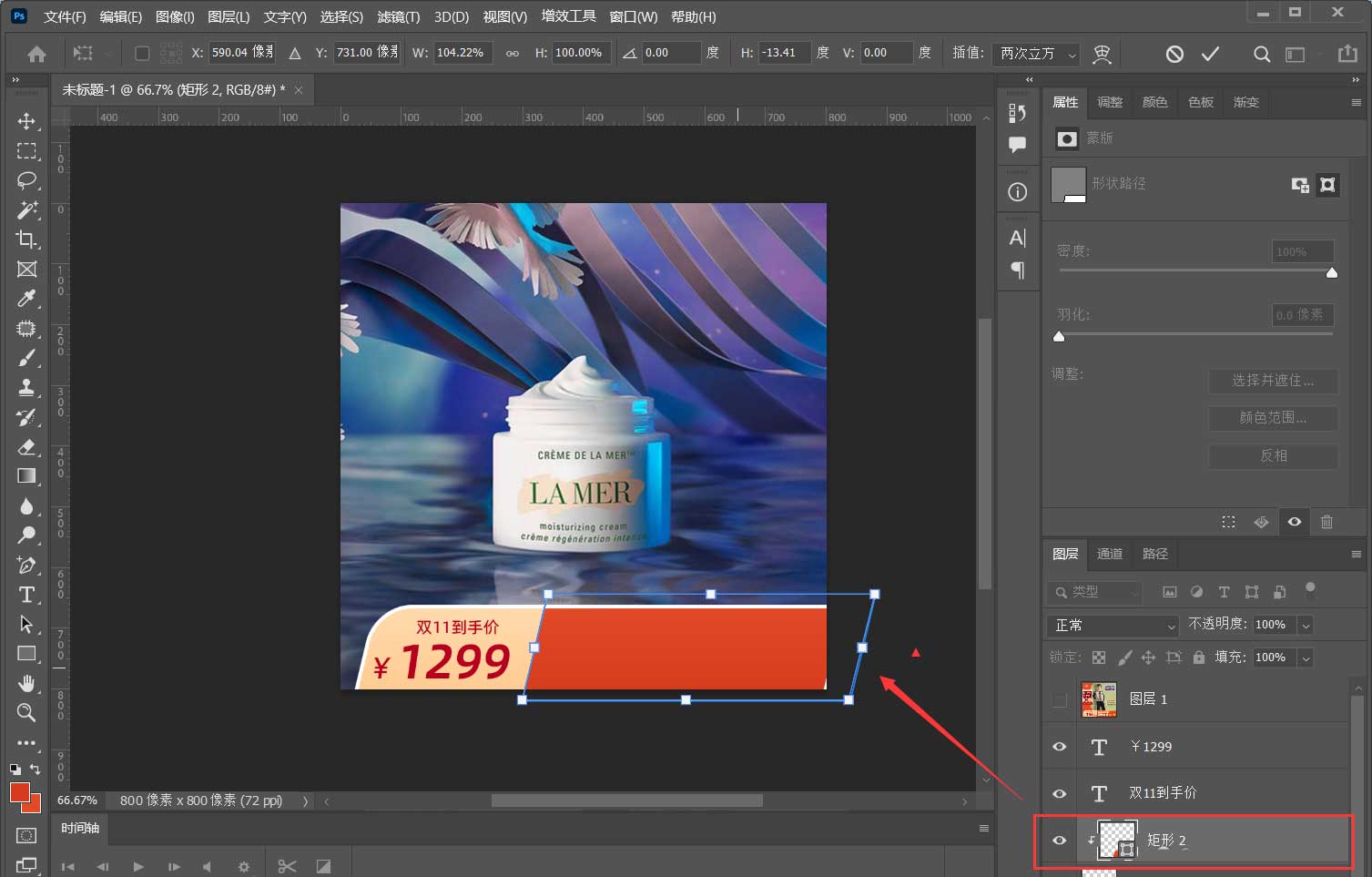Open the blend mode dropdown 正常
The height and width of the screenshot is (877, 1372).
coord(1114,626)
